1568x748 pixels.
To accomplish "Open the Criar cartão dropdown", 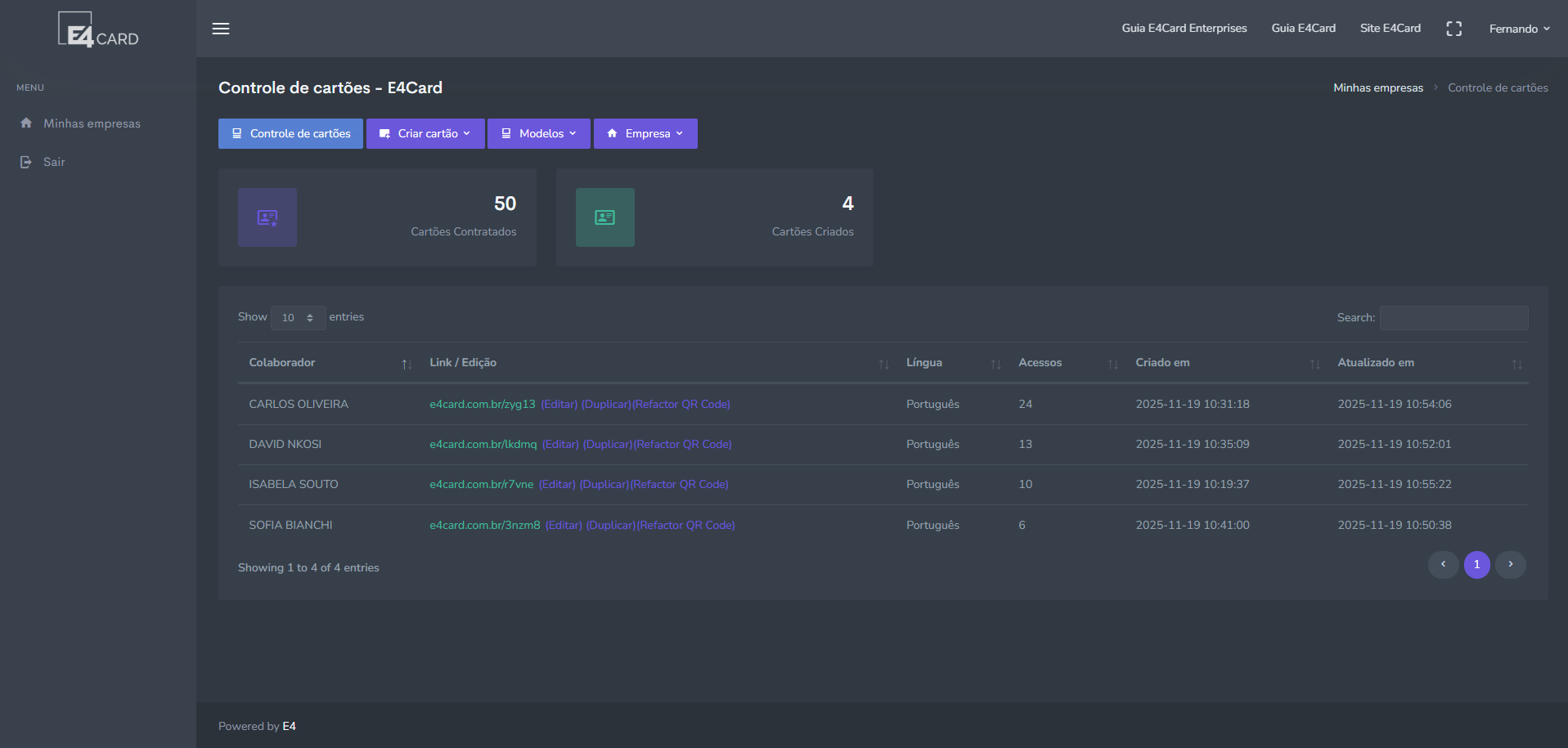I will 425,134.
